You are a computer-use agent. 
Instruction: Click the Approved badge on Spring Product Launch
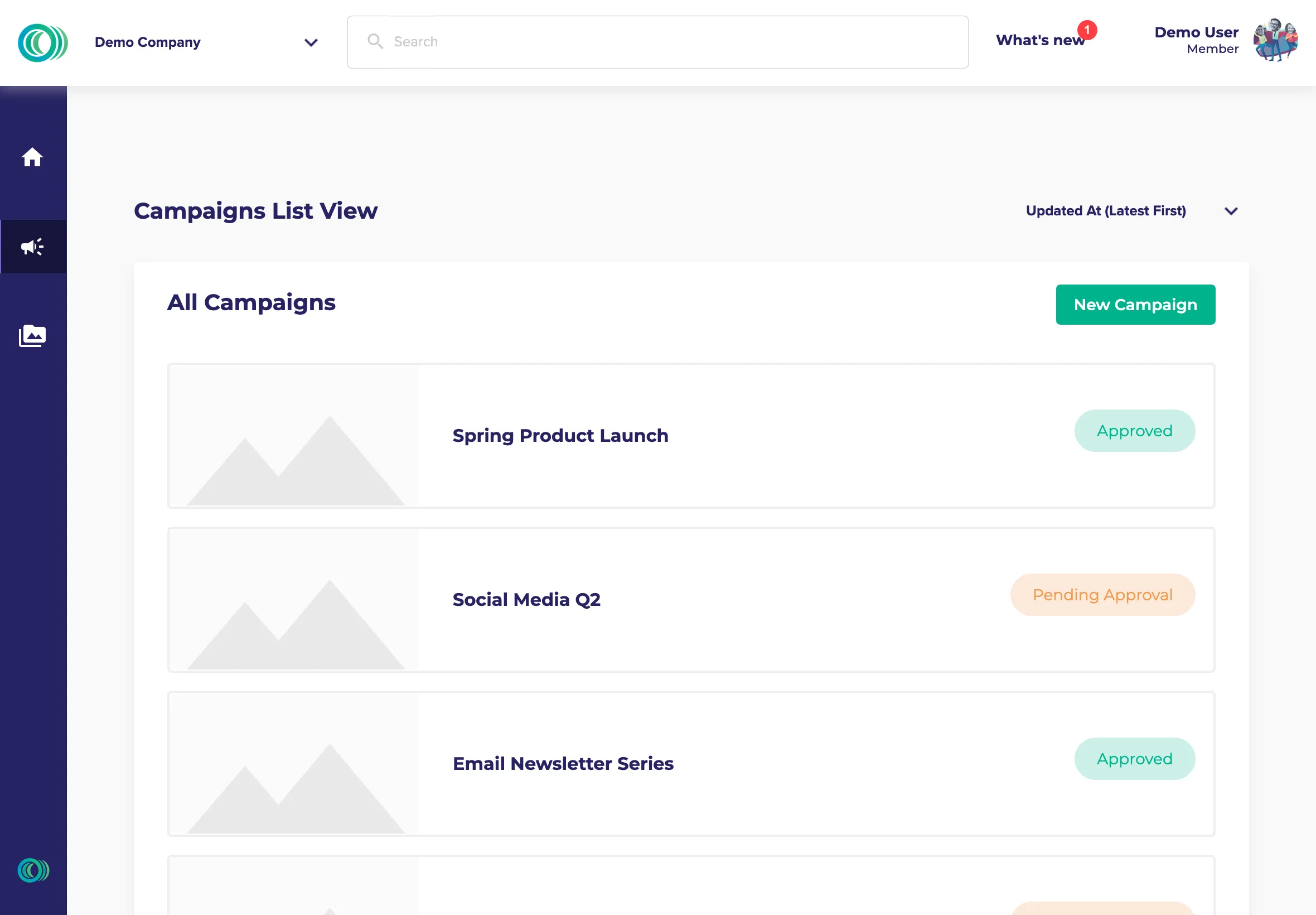[1134, 431]
